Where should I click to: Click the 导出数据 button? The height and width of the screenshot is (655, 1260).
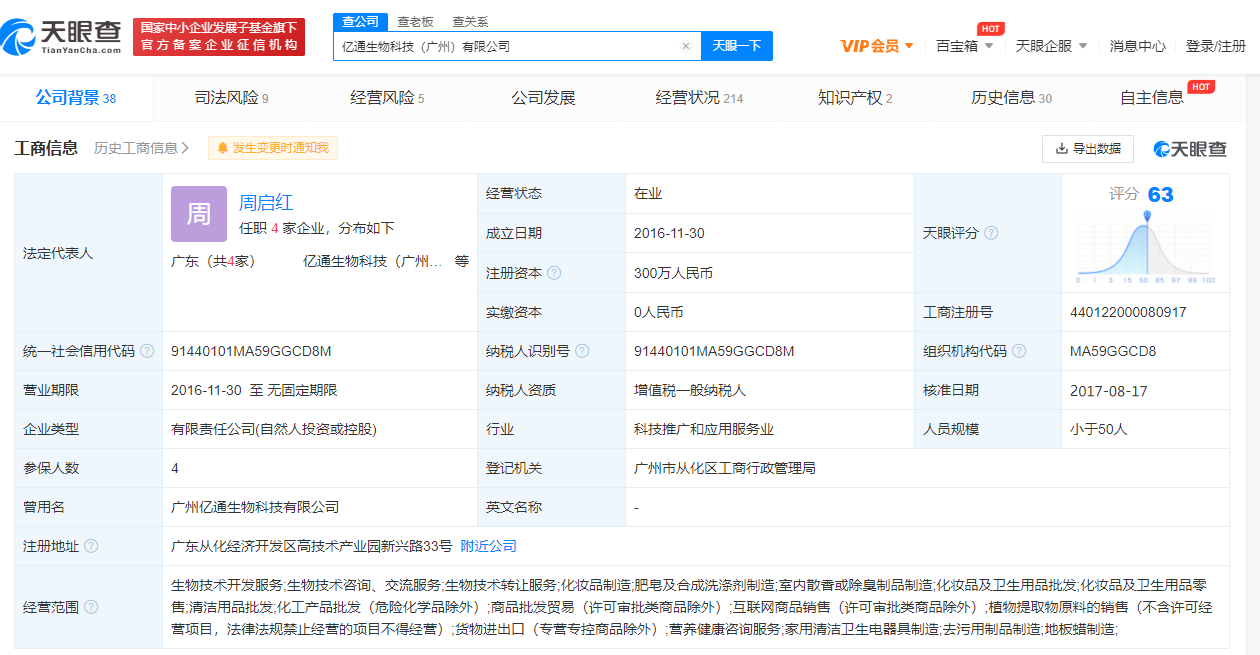pyautogui.click(x=1087, y=148)
